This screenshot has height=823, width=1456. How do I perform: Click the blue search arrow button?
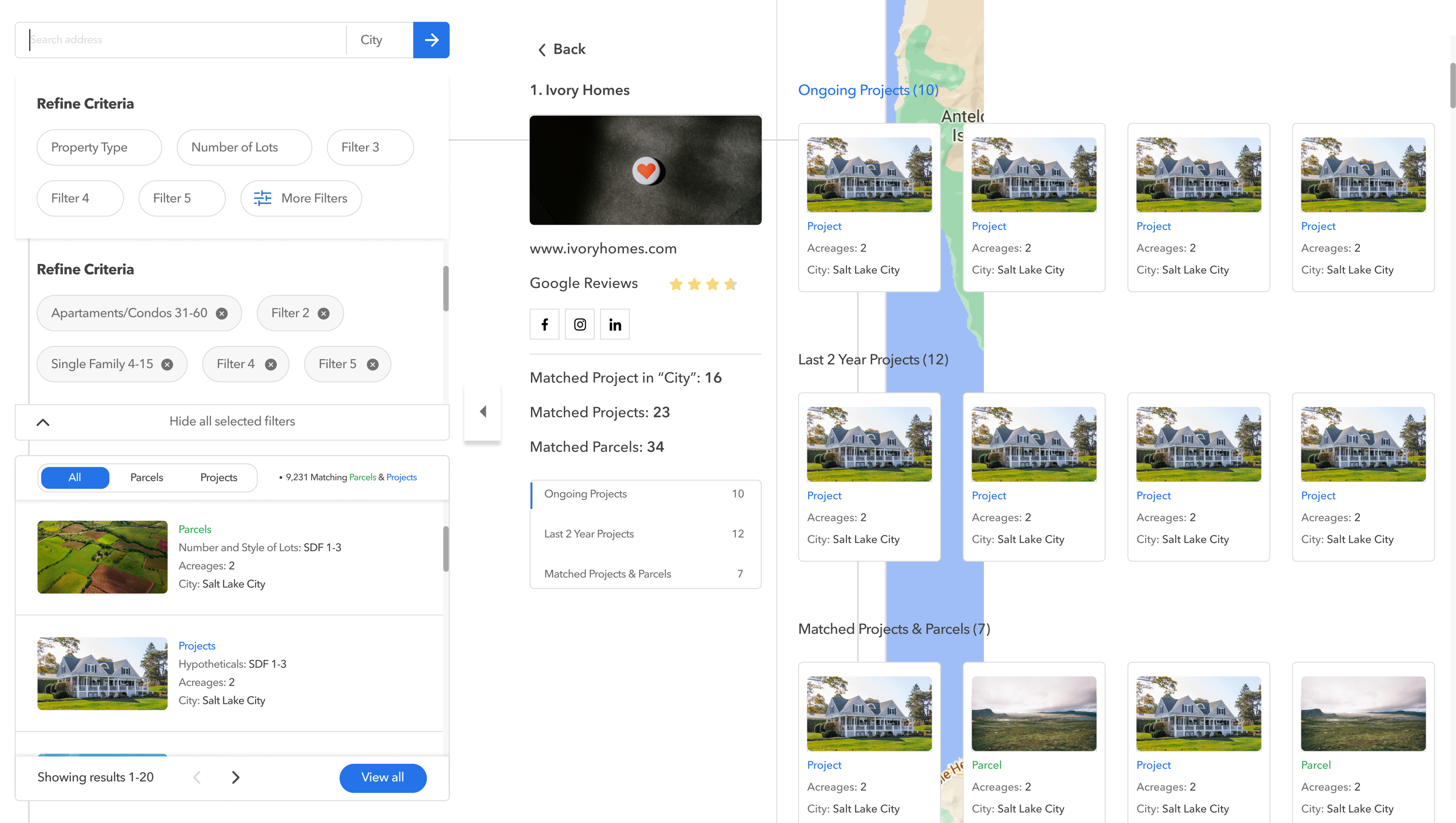431,40
